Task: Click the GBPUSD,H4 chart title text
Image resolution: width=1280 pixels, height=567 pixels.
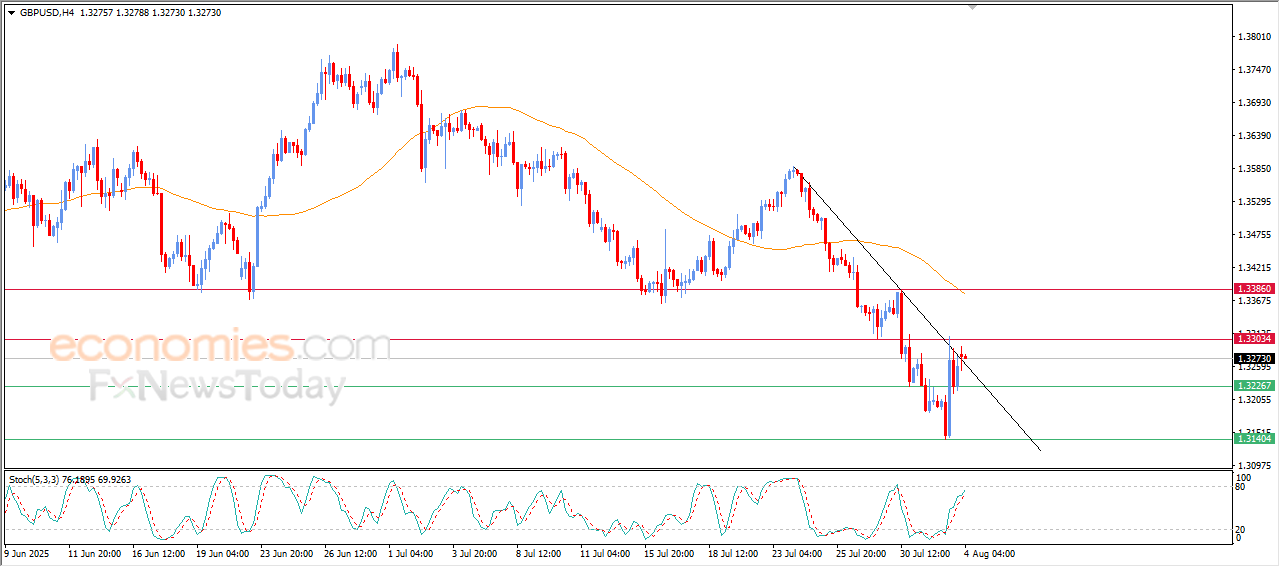Action: click(47, 13)
